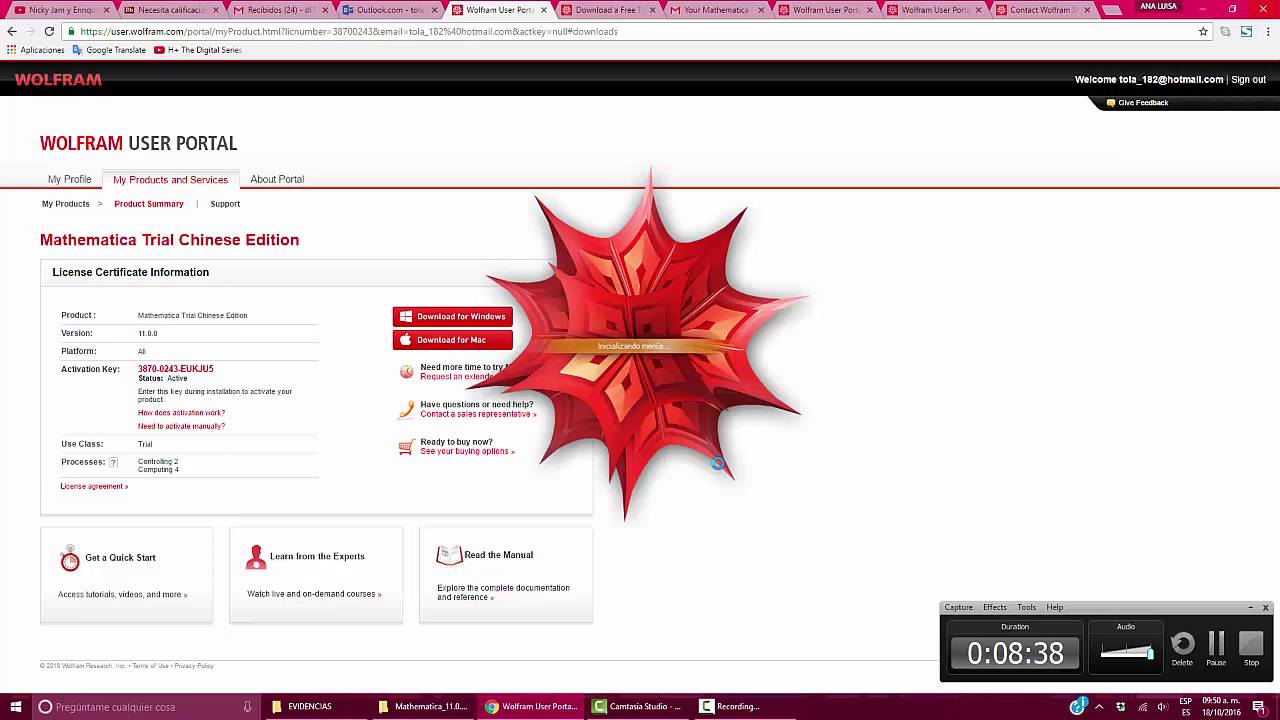Click the browser address bar URL
The image size is (1280, 720).
tap(348, 31)
